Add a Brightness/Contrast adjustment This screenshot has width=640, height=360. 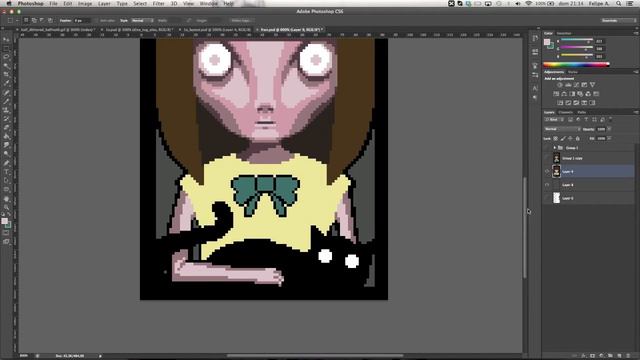coord(560,85)
